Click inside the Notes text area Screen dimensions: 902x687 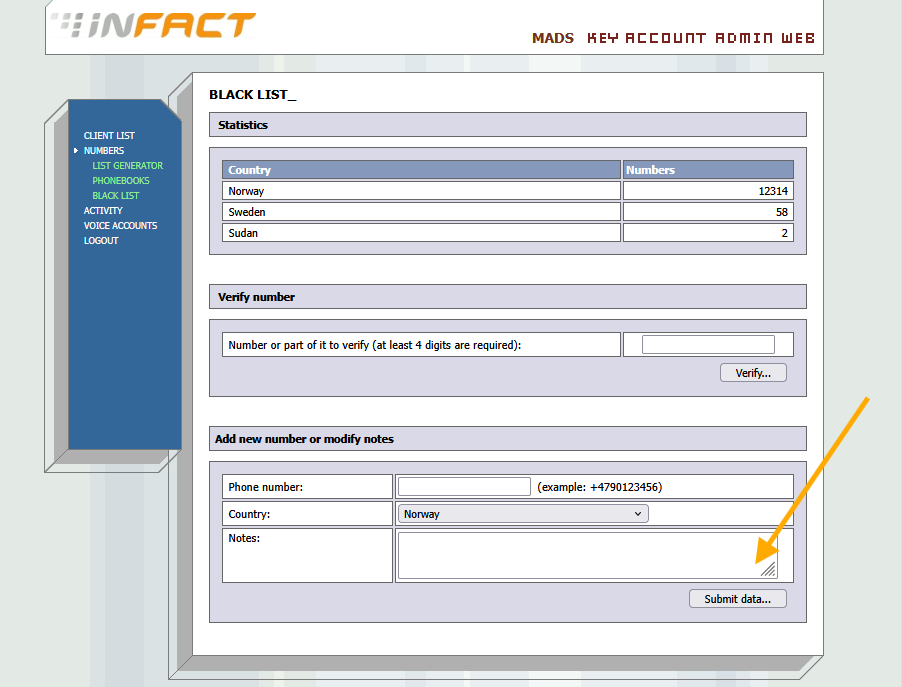pos(587,555)
